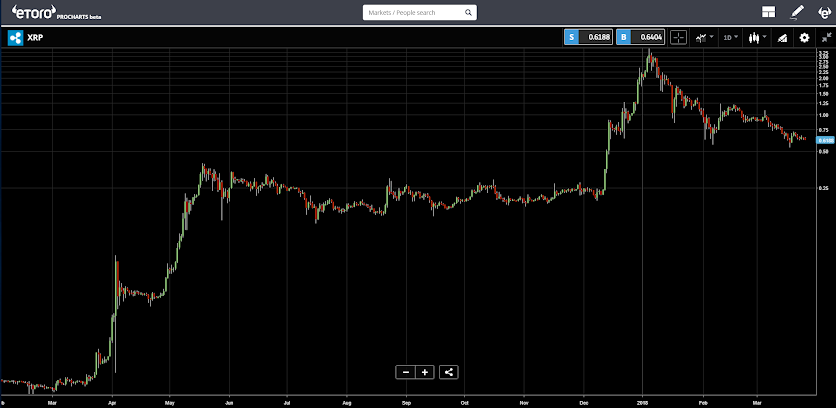
Task: Click the Sell button at 0.6188
Action: pyautogui.click(x=588, y=37)
